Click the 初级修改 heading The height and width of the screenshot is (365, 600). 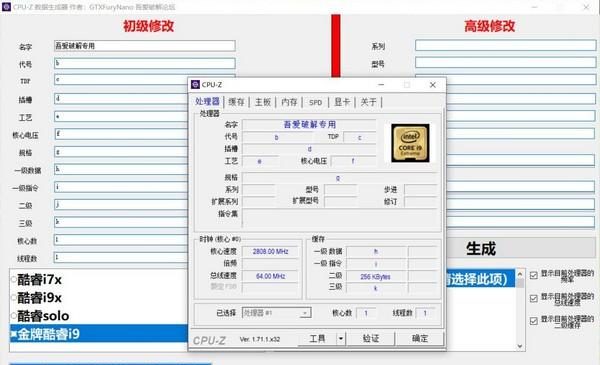(x=148, y=26)
